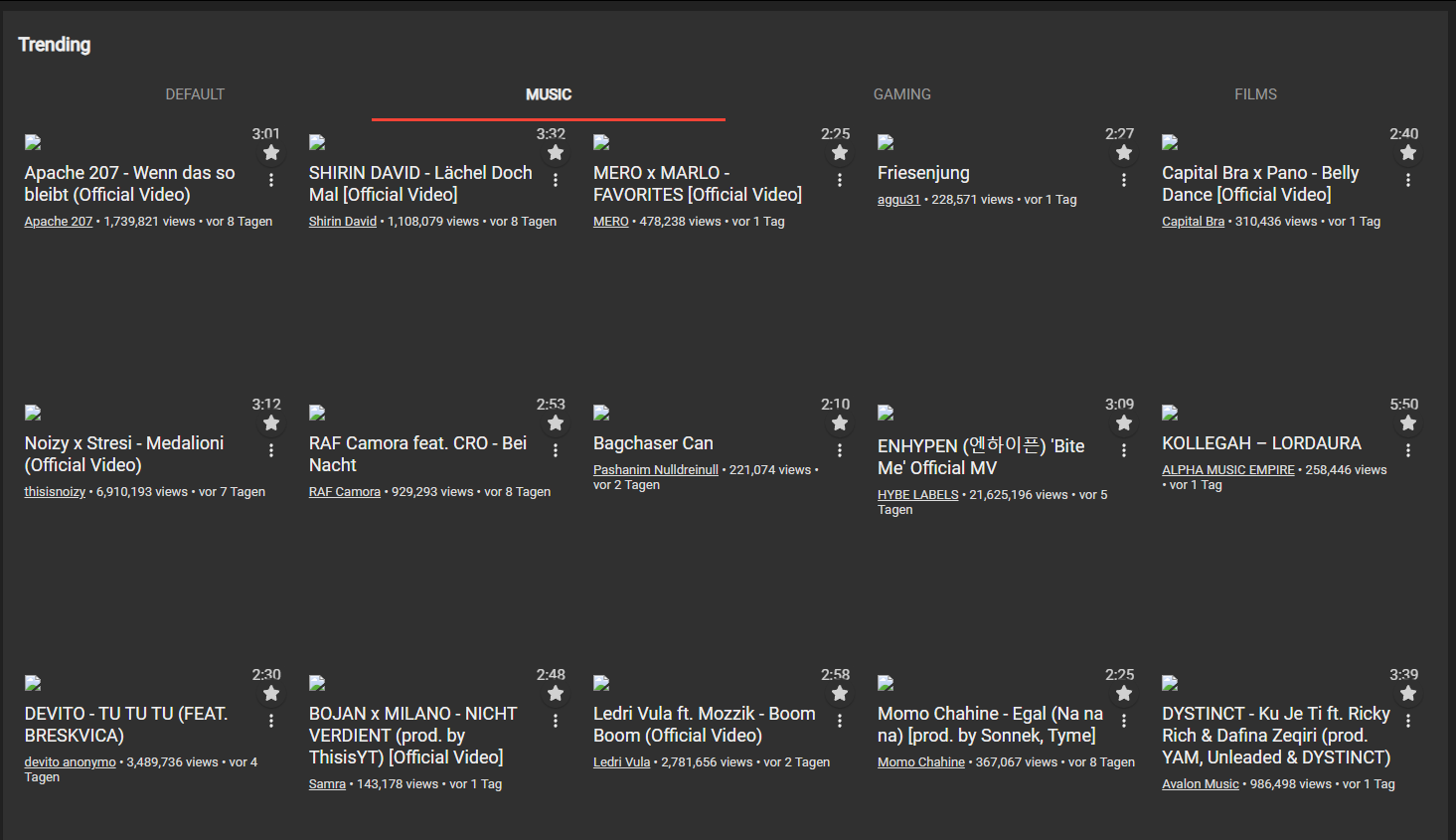
Task: Click the MERO x MARLO video thumbnail
Action: (601, 141)
